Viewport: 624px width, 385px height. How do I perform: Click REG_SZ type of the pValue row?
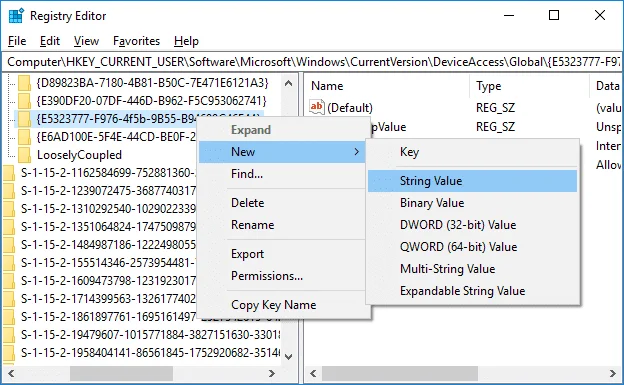(495, 127)
